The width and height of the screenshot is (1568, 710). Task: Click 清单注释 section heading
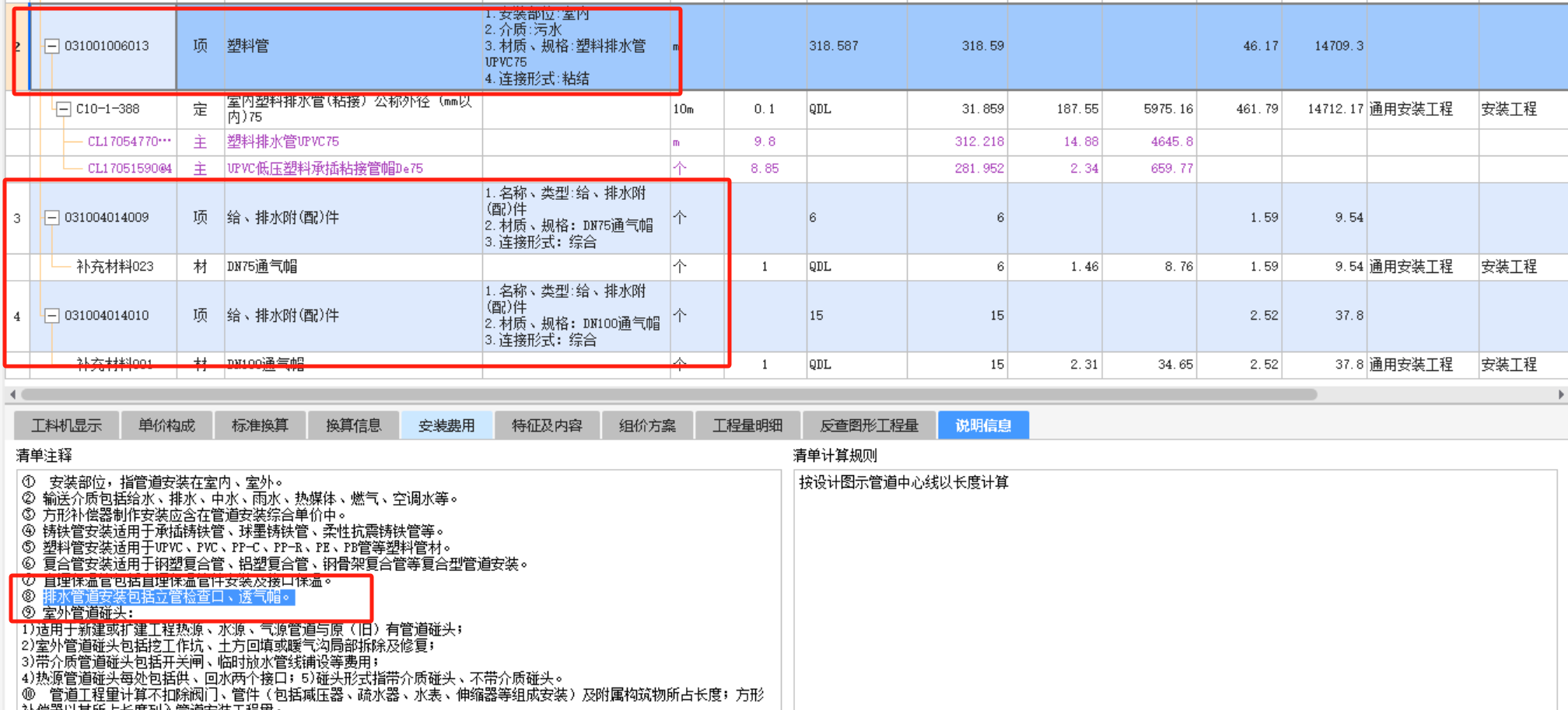(44, 456)
